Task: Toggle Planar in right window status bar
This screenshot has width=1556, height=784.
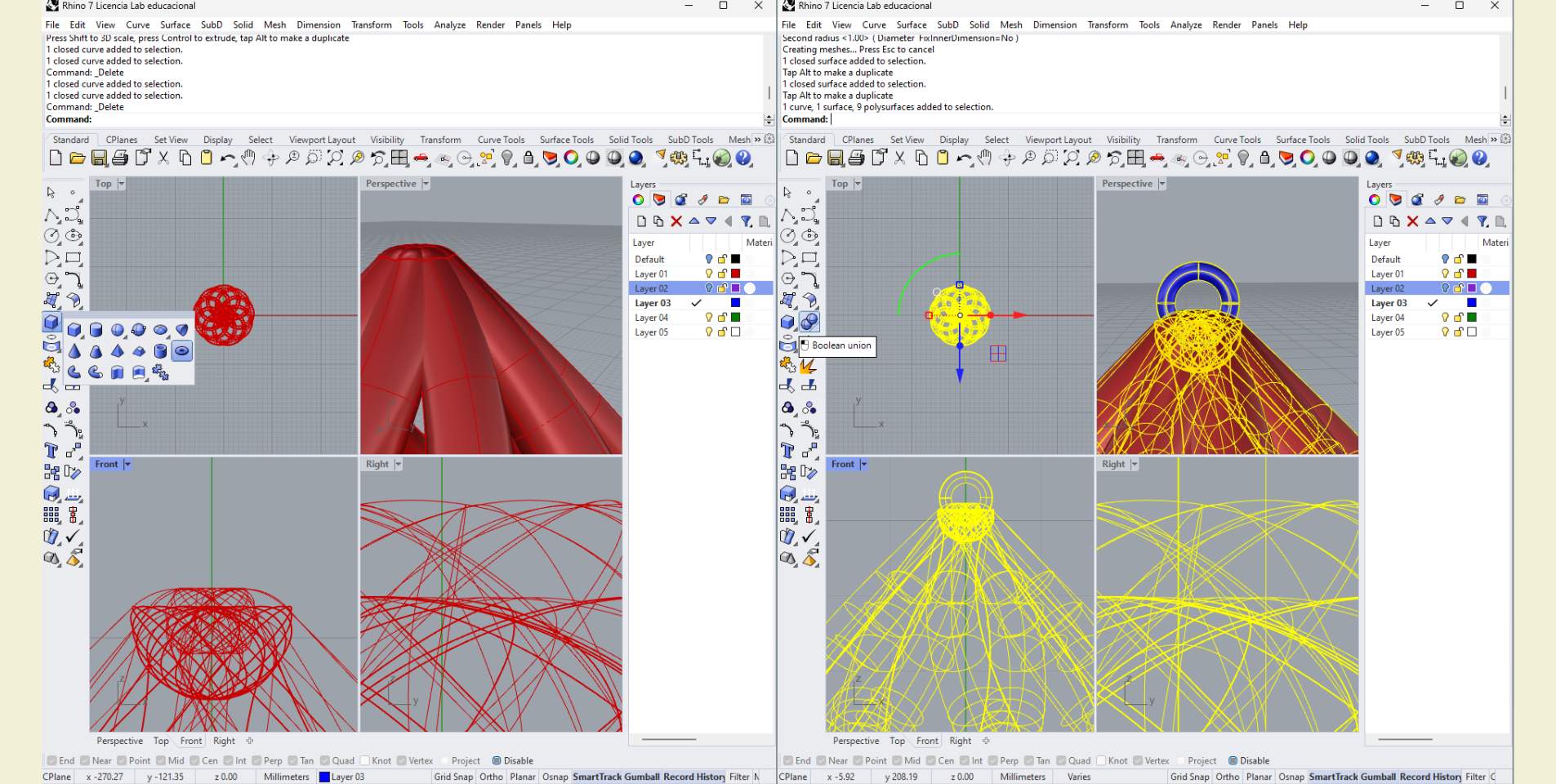Action: 1259,777
